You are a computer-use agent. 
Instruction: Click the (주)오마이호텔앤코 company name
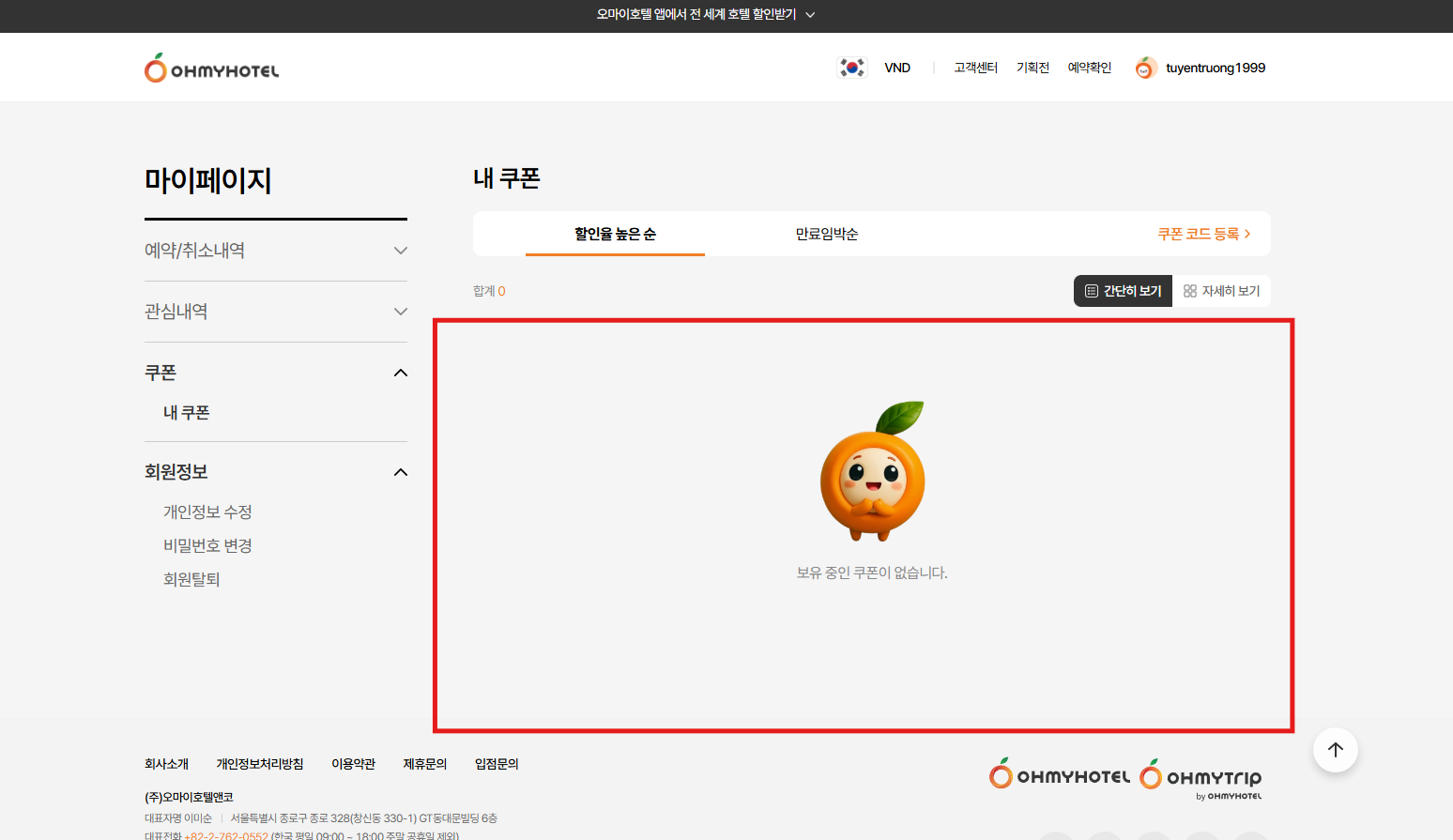[x=189, y=798]
